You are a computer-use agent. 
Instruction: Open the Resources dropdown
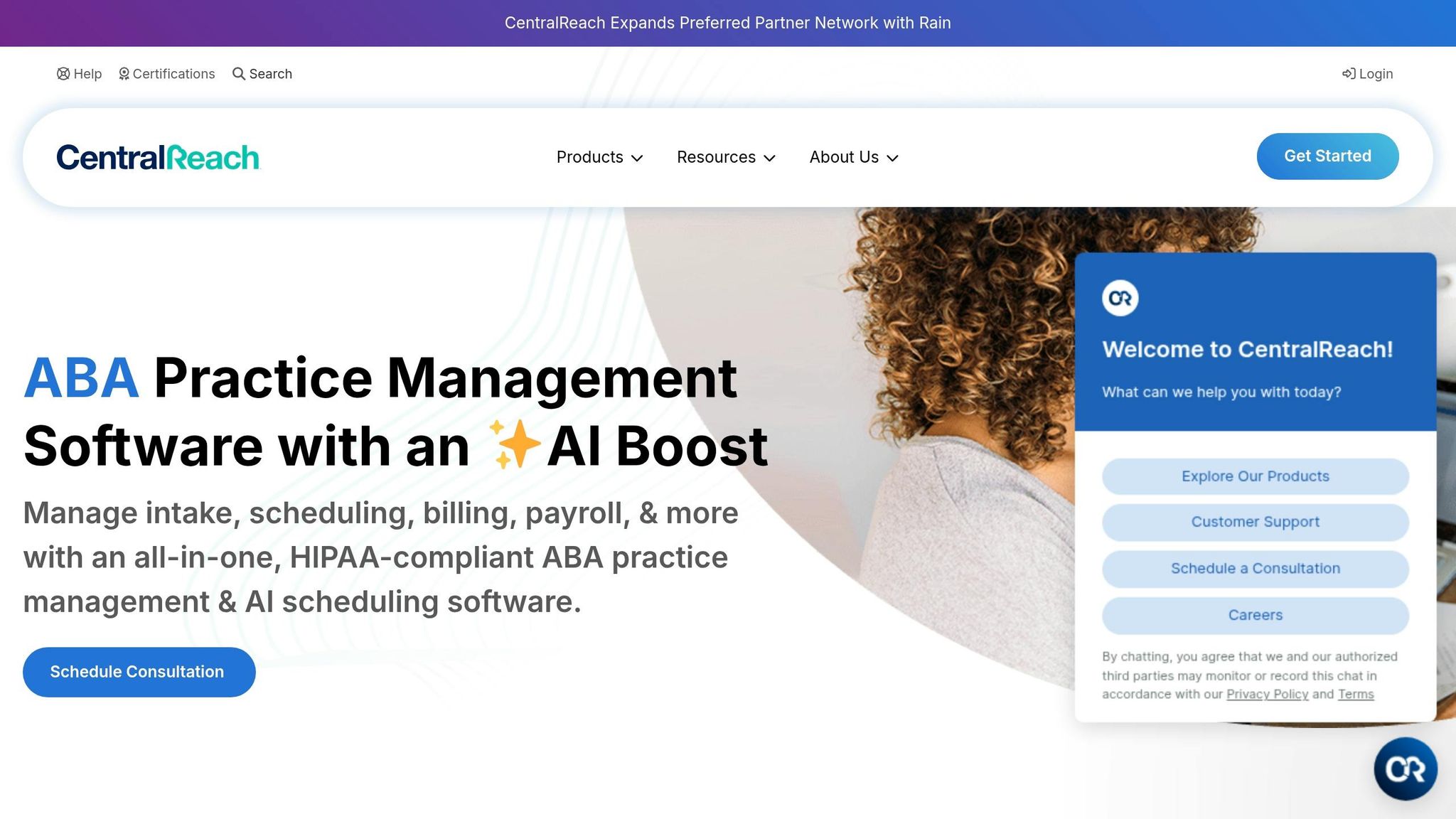click(x=770, y=159)
